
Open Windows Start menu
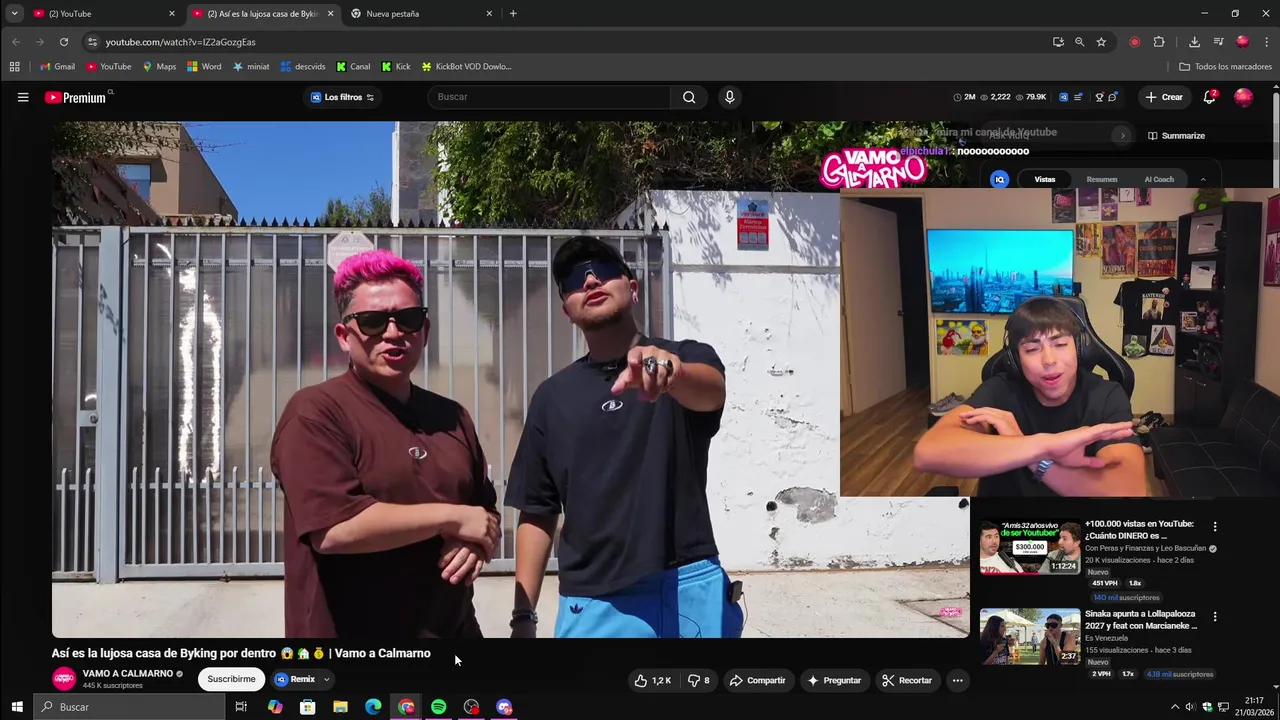(x=16, y=707)
